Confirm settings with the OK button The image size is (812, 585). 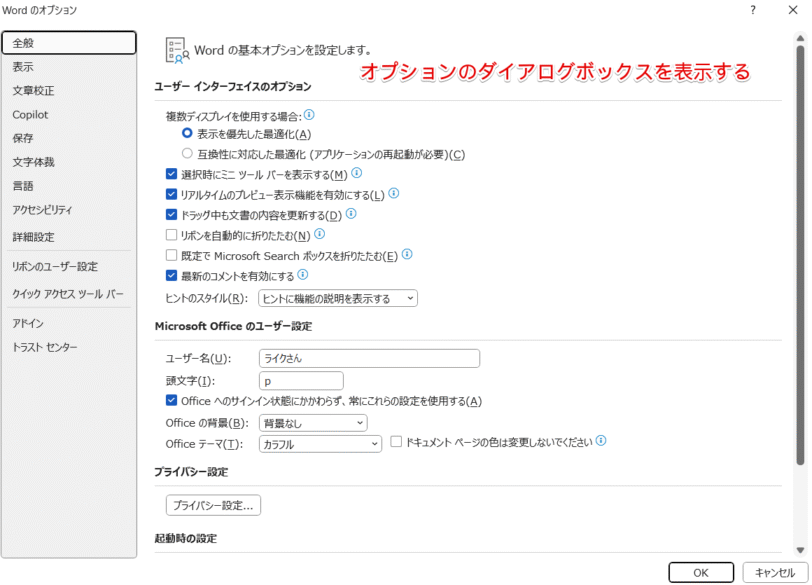[701, 572]
